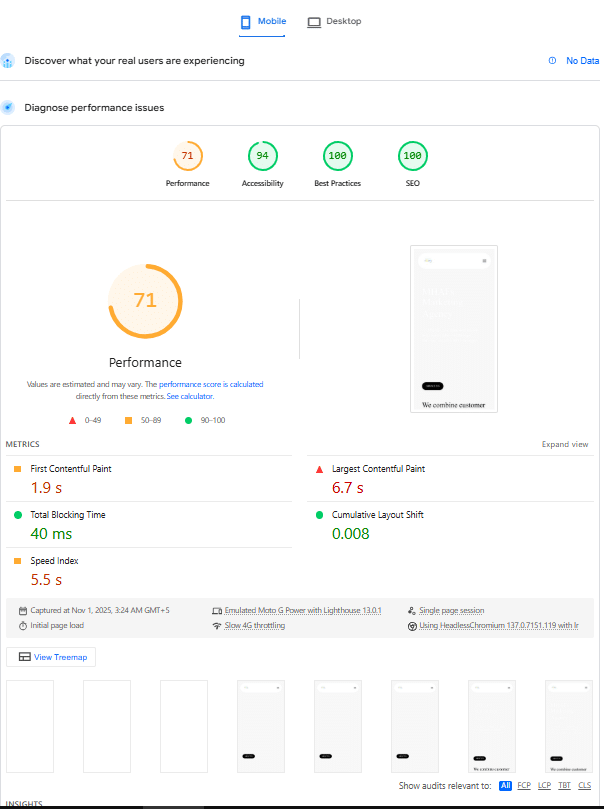This screenshot has width=604, height=809.
Task: Open the View Treemap button
Action: (x=51, y=657)
